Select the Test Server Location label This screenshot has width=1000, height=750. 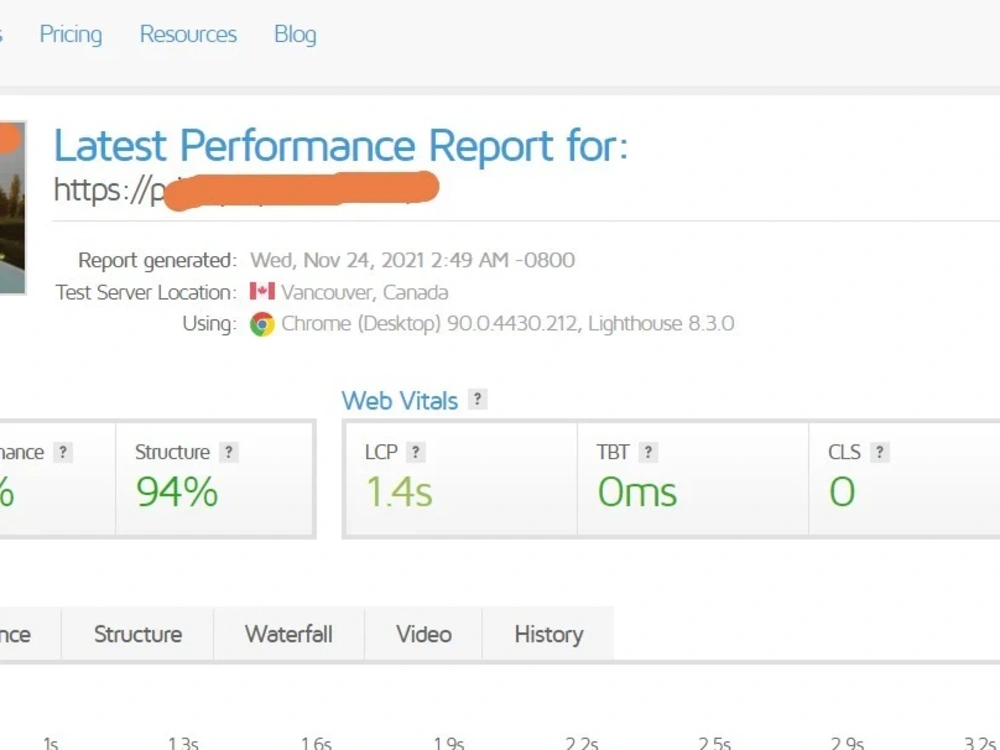[146, 292]
